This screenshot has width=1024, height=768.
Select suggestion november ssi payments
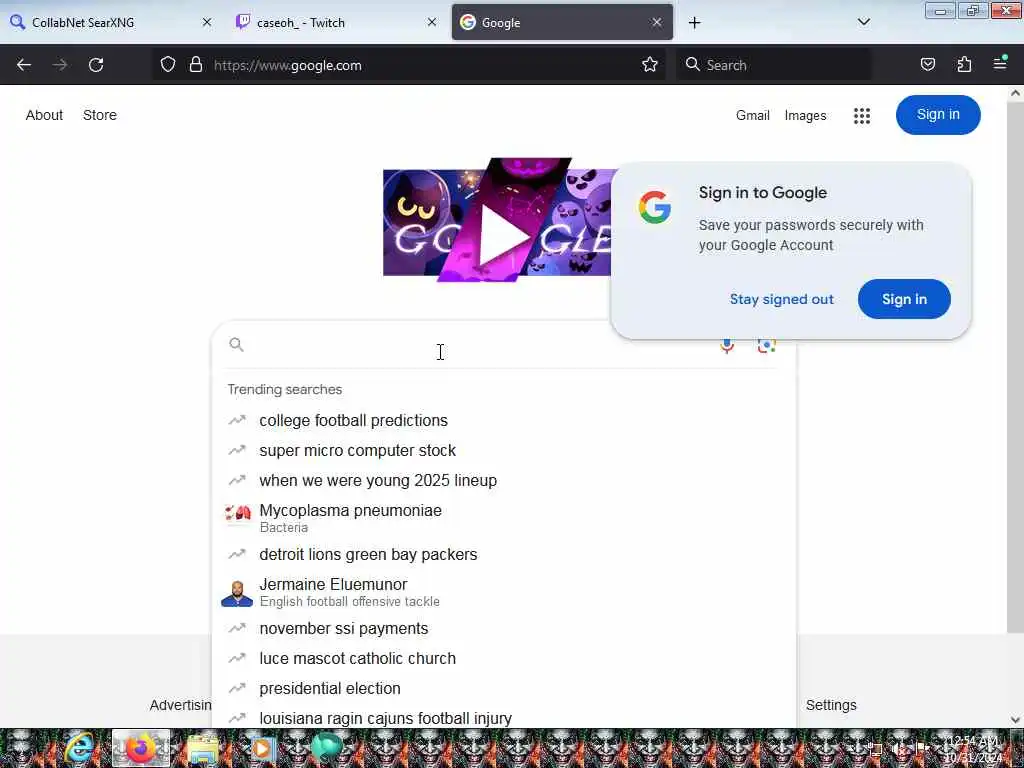(x=504, y=628)
